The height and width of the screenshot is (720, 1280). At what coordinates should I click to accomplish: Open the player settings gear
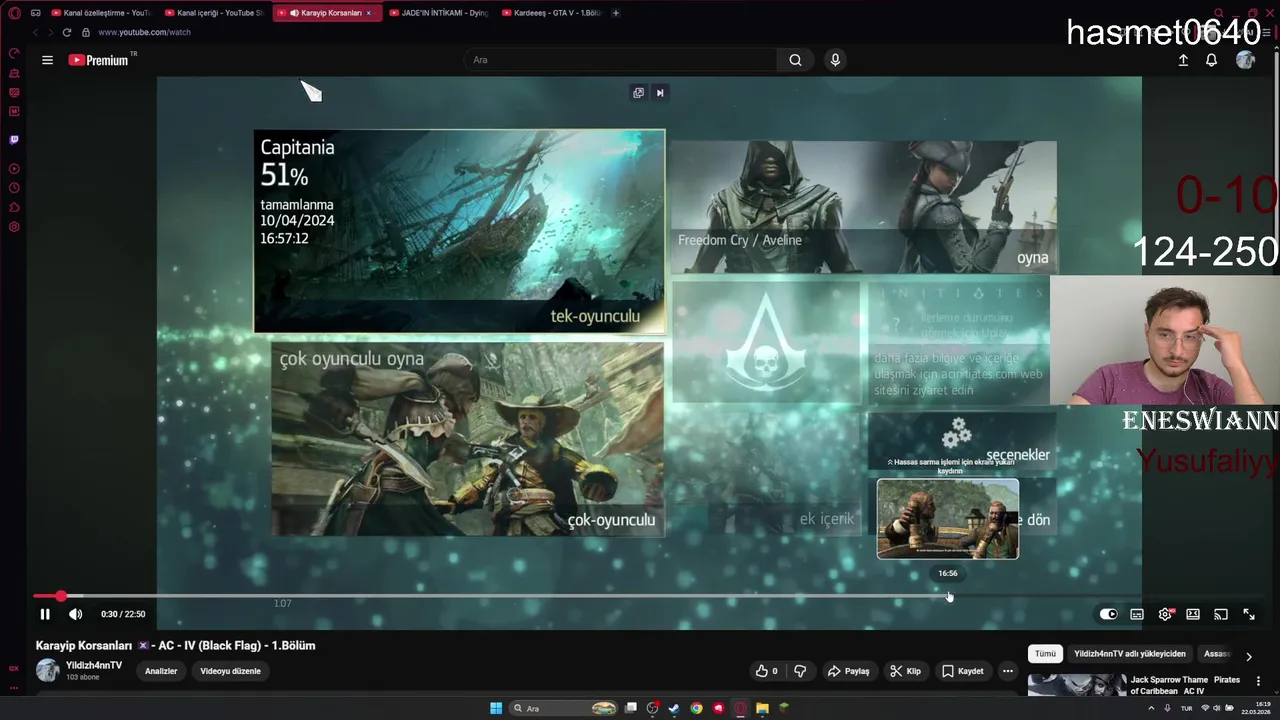click(x=1165, y=614)
